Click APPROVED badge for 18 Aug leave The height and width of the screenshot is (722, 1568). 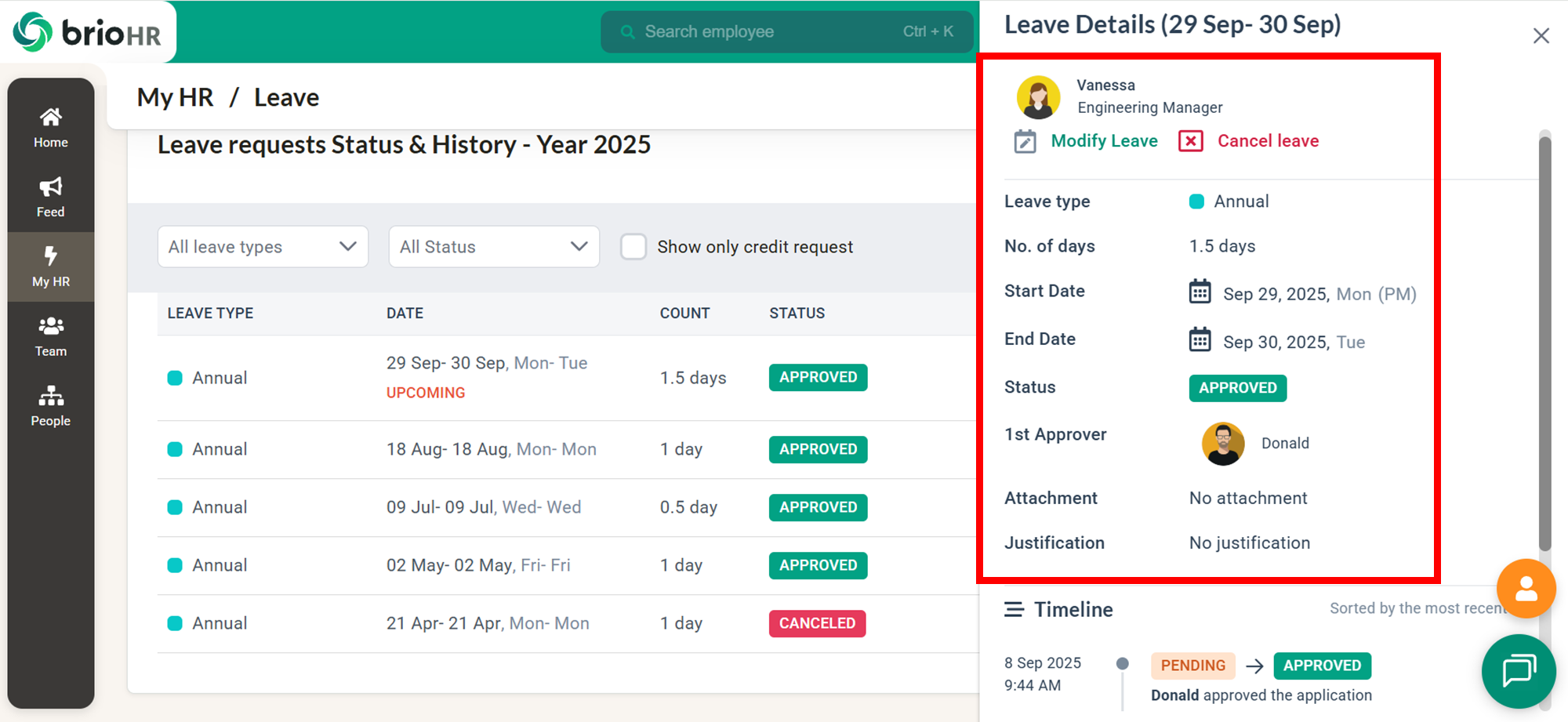(x=818, y=449)
